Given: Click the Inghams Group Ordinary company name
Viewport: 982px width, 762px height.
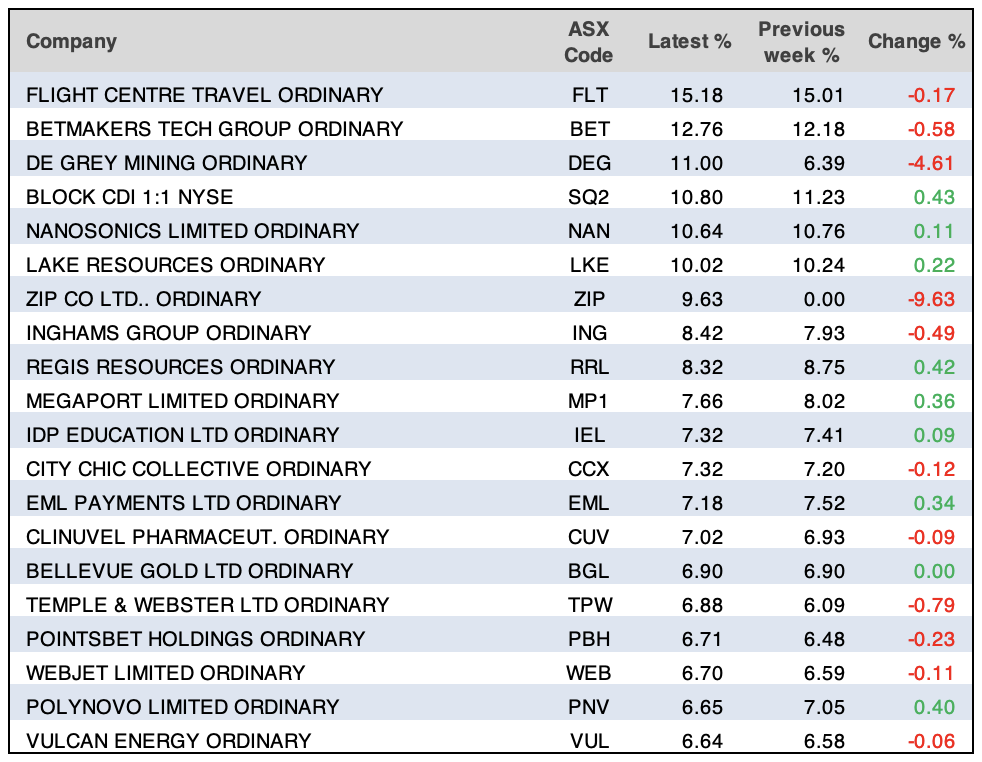Looking at the screenshot, I should point(168,333).
